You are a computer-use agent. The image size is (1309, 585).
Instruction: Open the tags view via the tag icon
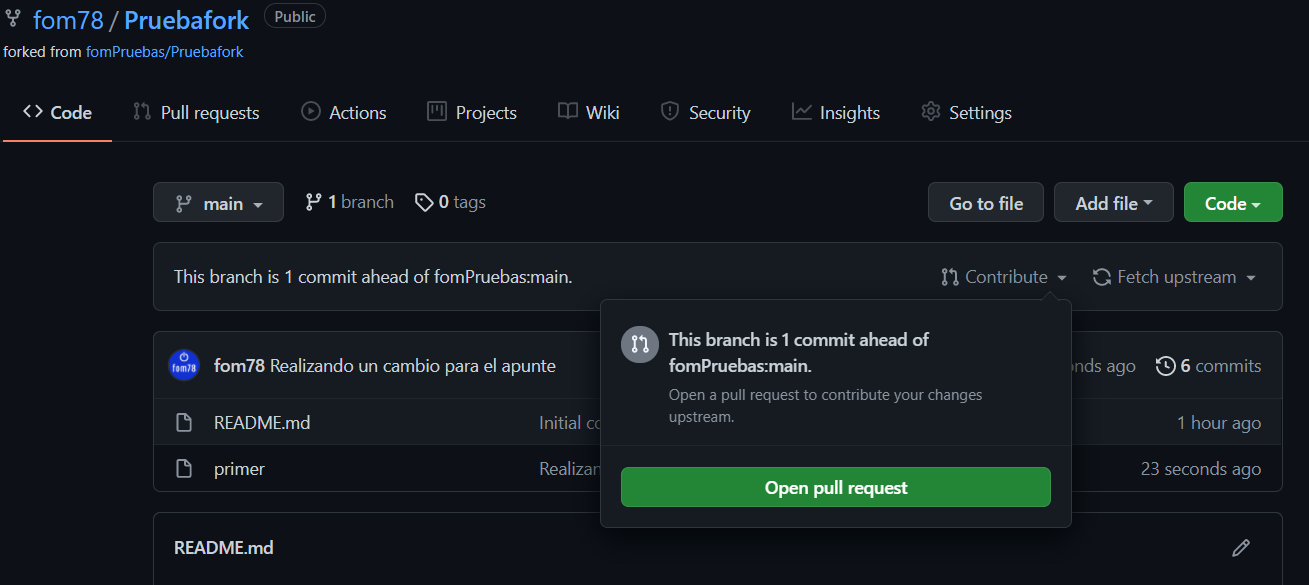423,201
